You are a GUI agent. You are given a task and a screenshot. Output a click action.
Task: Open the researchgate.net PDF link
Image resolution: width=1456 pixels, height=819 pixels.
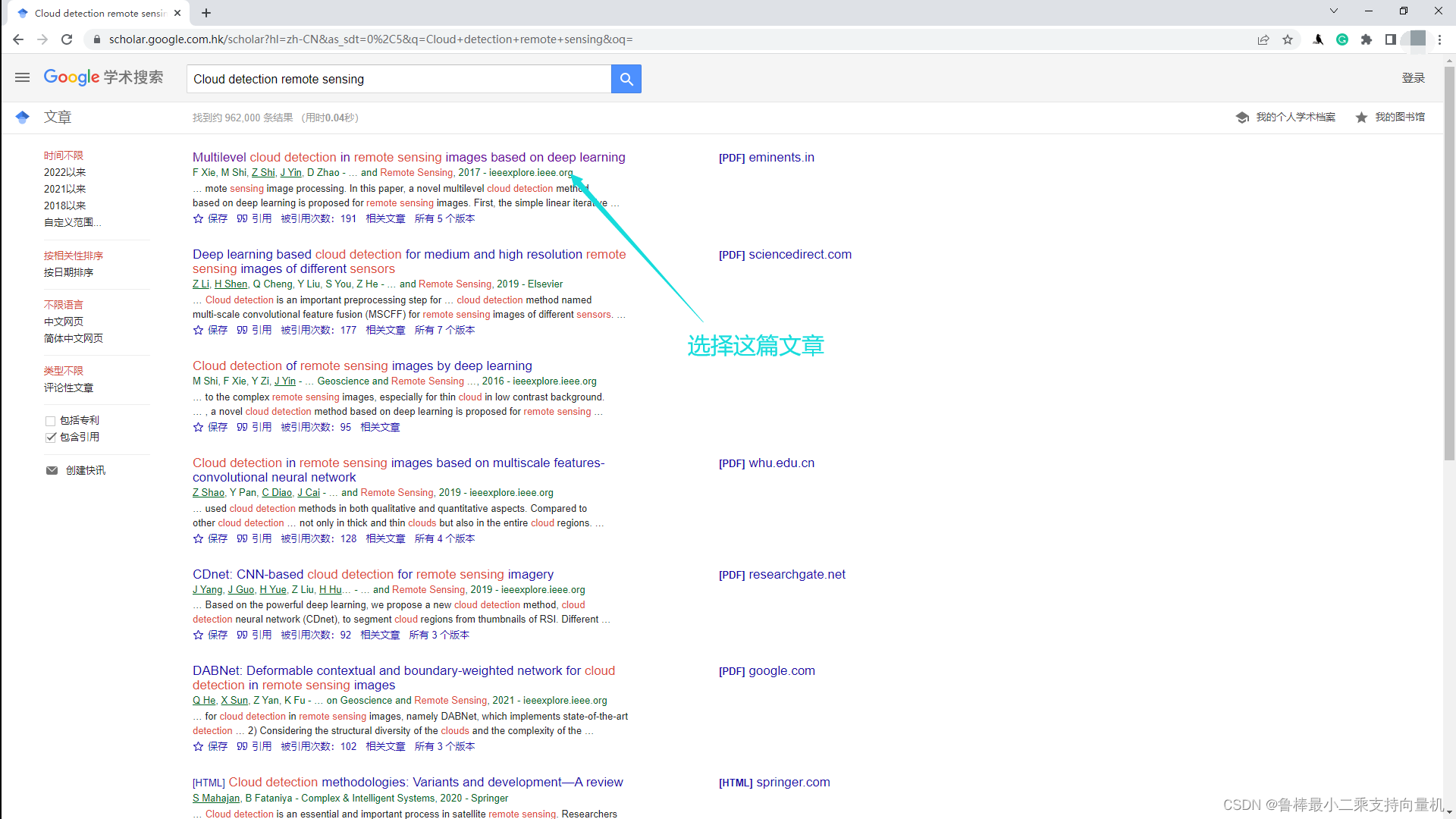pos(782,574)
